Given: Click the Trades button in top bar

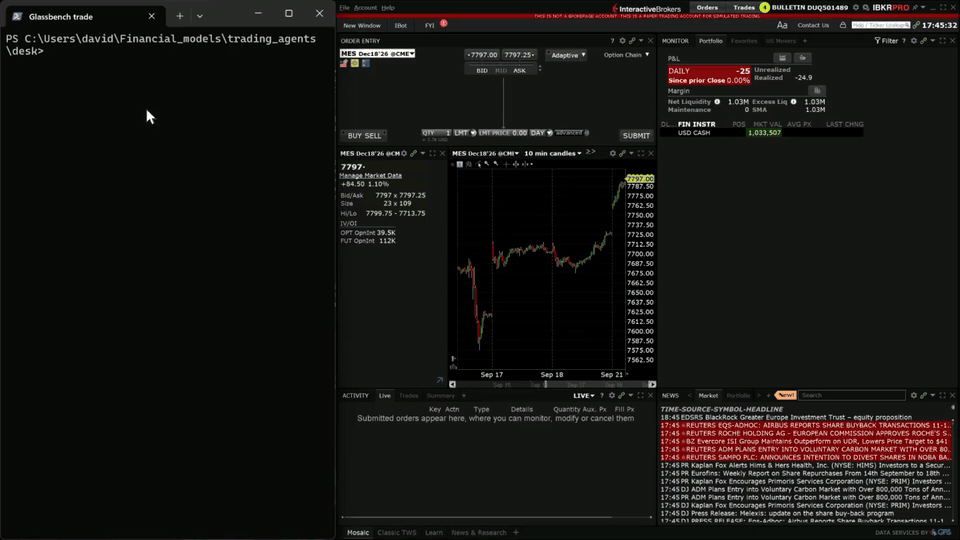Looking at the screenshot, I should 744,8.
